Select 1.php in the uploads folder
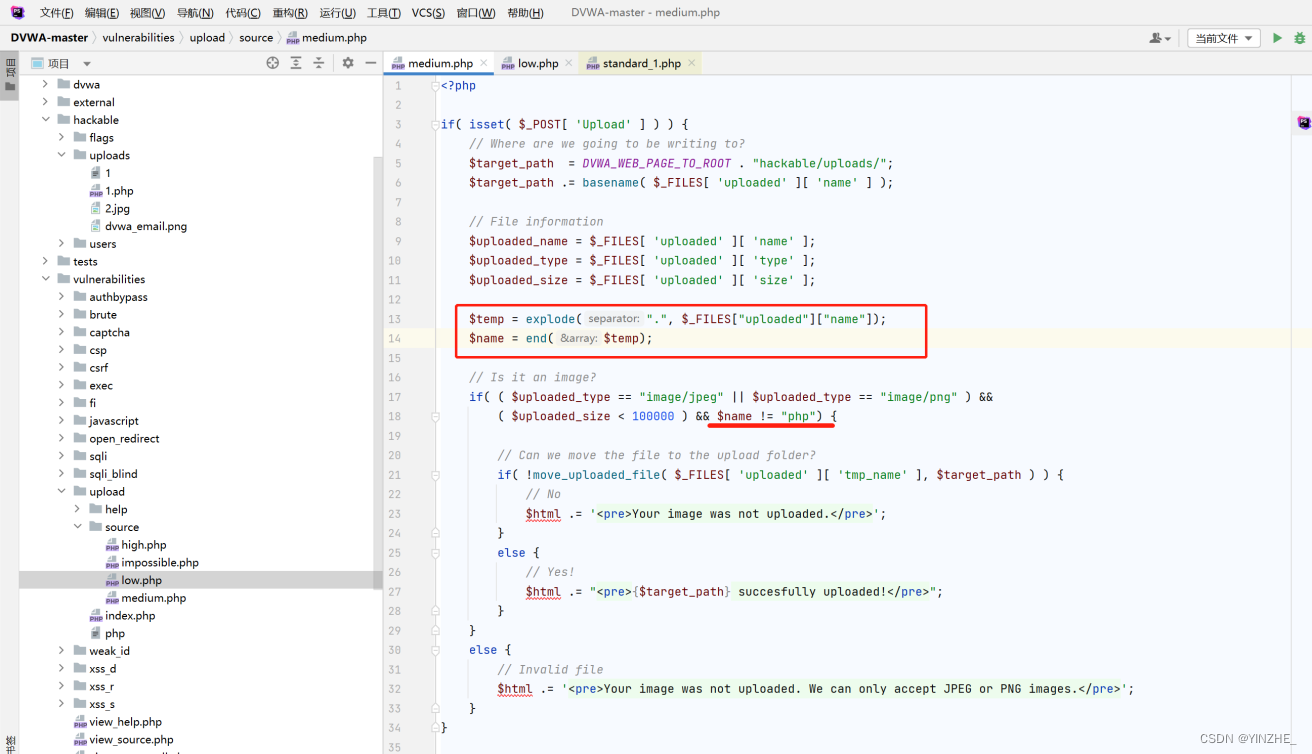 tap(119, 191)
